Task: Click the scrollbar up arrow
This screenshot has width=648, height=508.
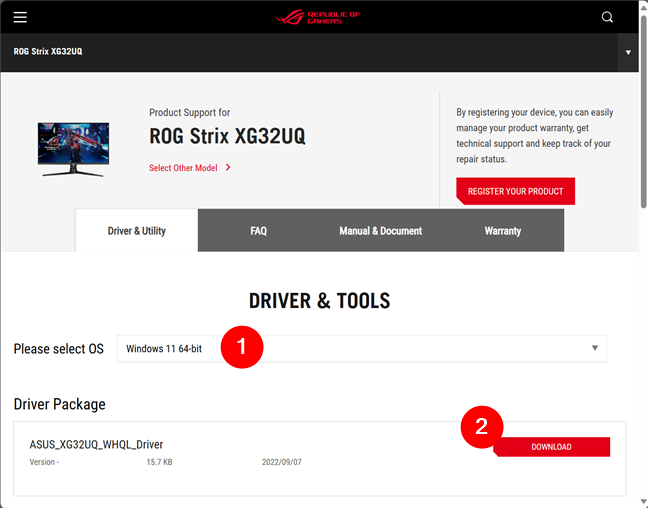Action: coord(641,7)
